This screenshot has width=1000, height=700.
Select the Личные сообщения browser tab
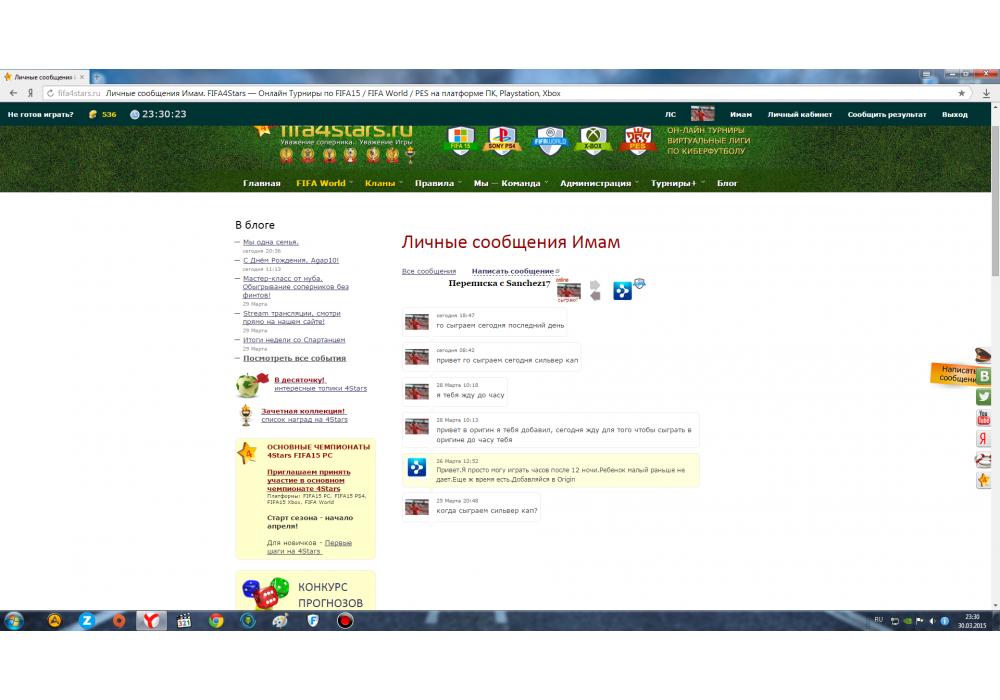coord(45,77)
